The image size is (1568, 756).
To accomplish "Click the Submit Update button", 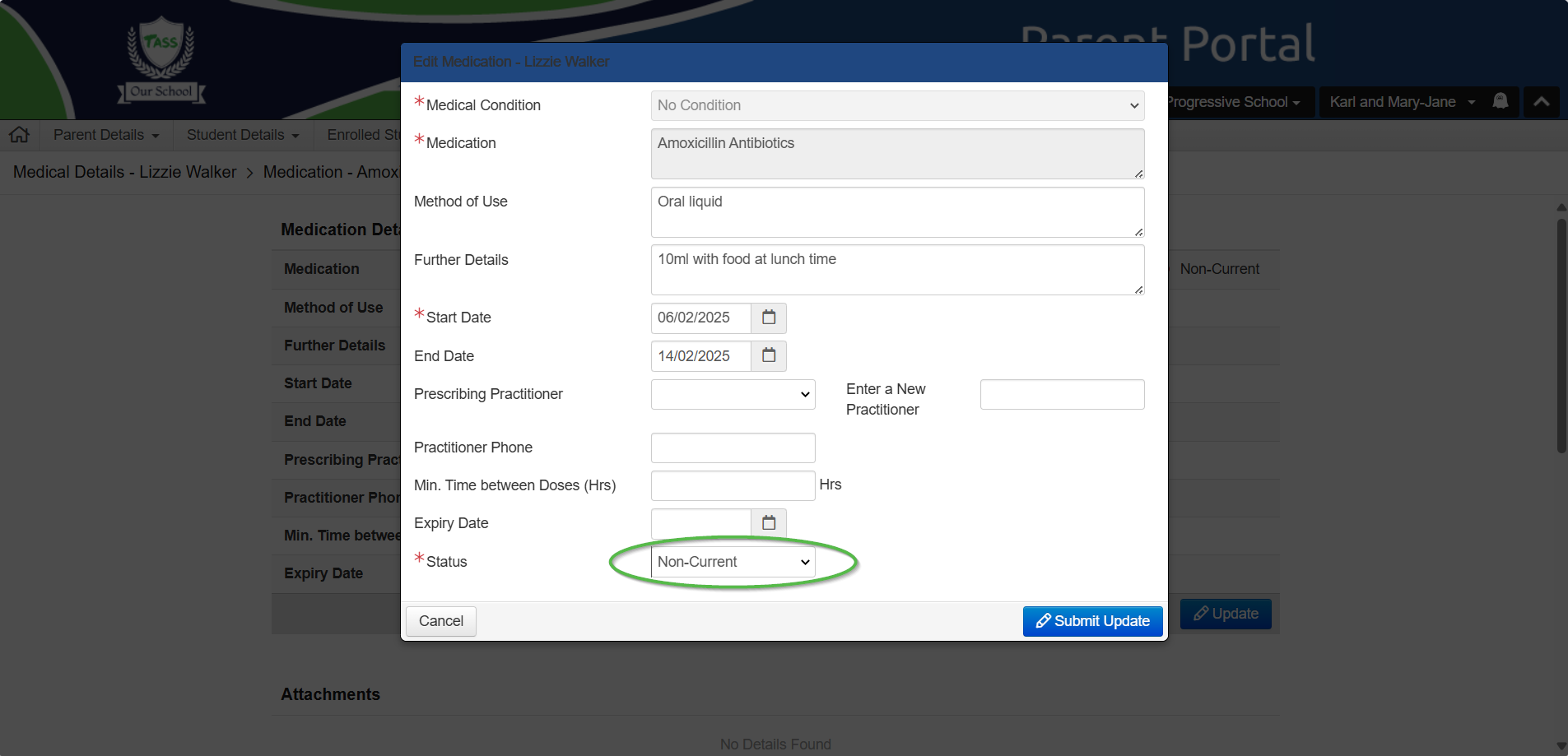I will click(1092, 621).
